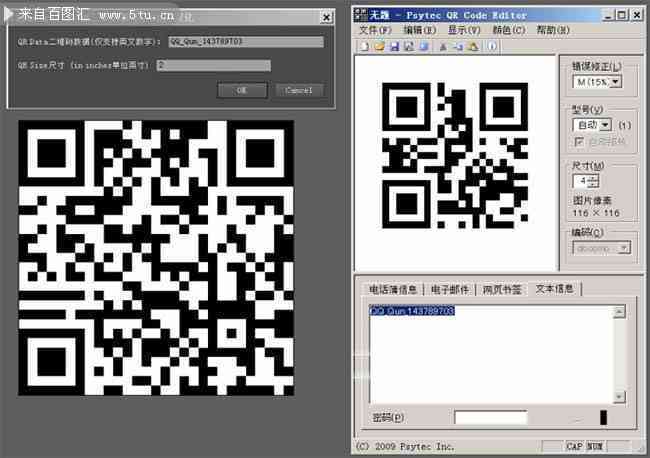The width and height of the screenshot is (650, 458).
Task: Click the blue square toolbar icon
Action: pos(424,46)
